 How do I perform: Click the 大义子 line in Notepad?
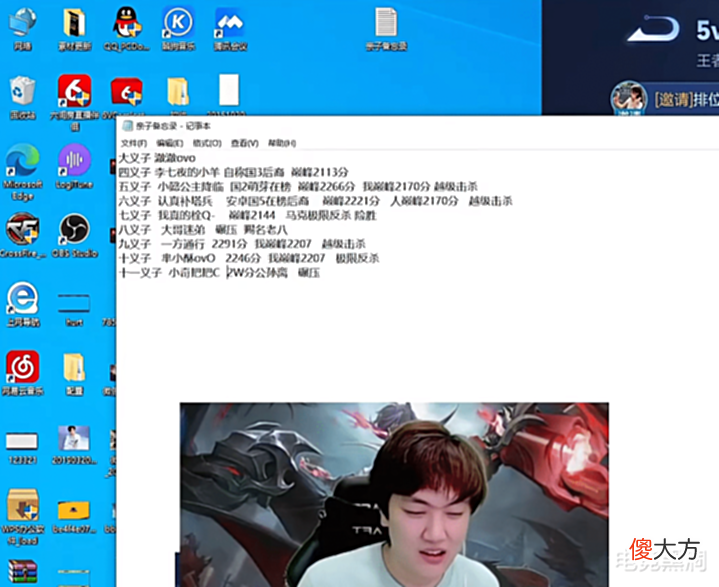157,158
